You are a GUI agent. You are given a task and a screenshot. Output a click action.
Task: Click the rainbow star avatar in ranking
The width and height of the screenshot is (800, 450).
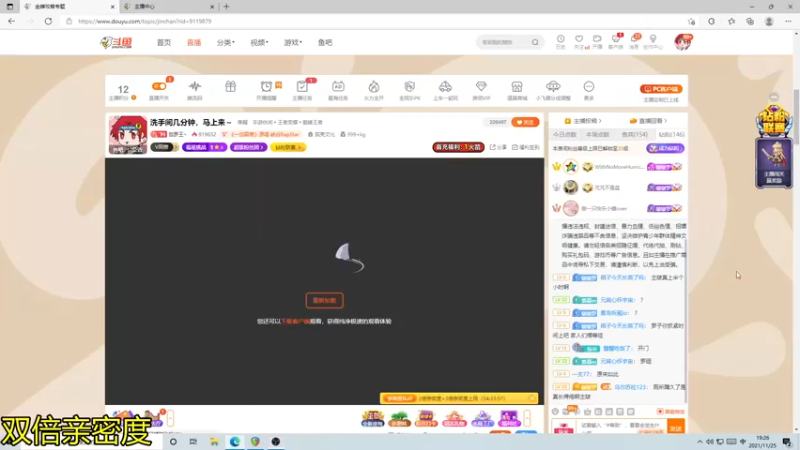click(x=570, y=167)
